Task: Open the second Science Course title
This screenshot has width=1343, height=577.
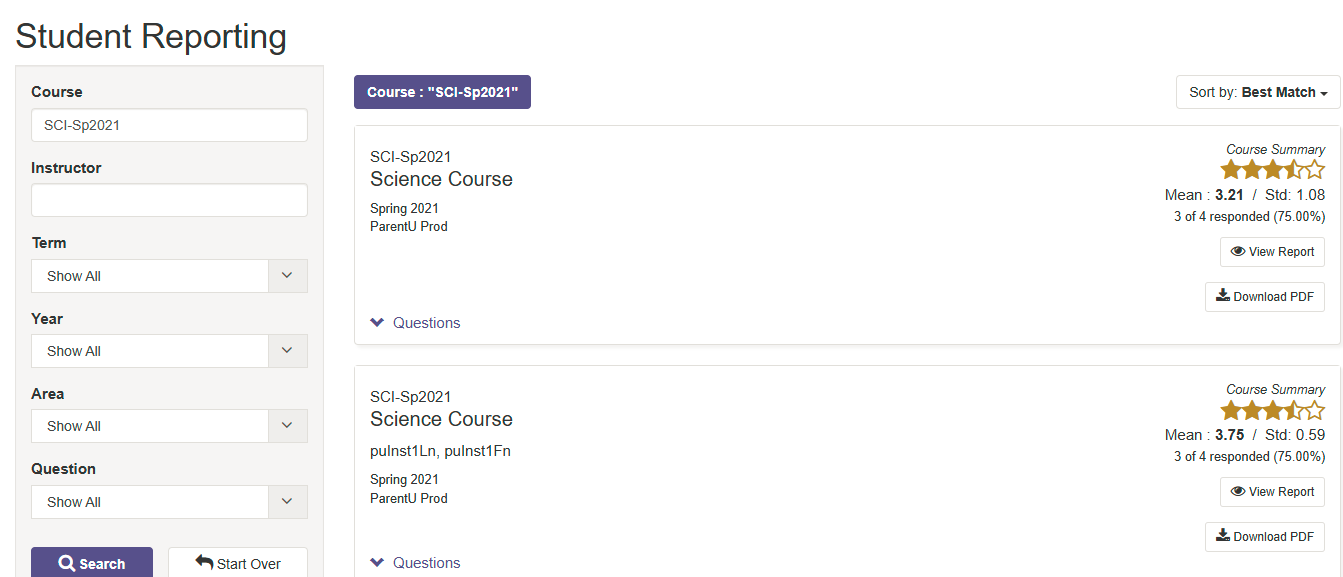Action: pos(441,420)
